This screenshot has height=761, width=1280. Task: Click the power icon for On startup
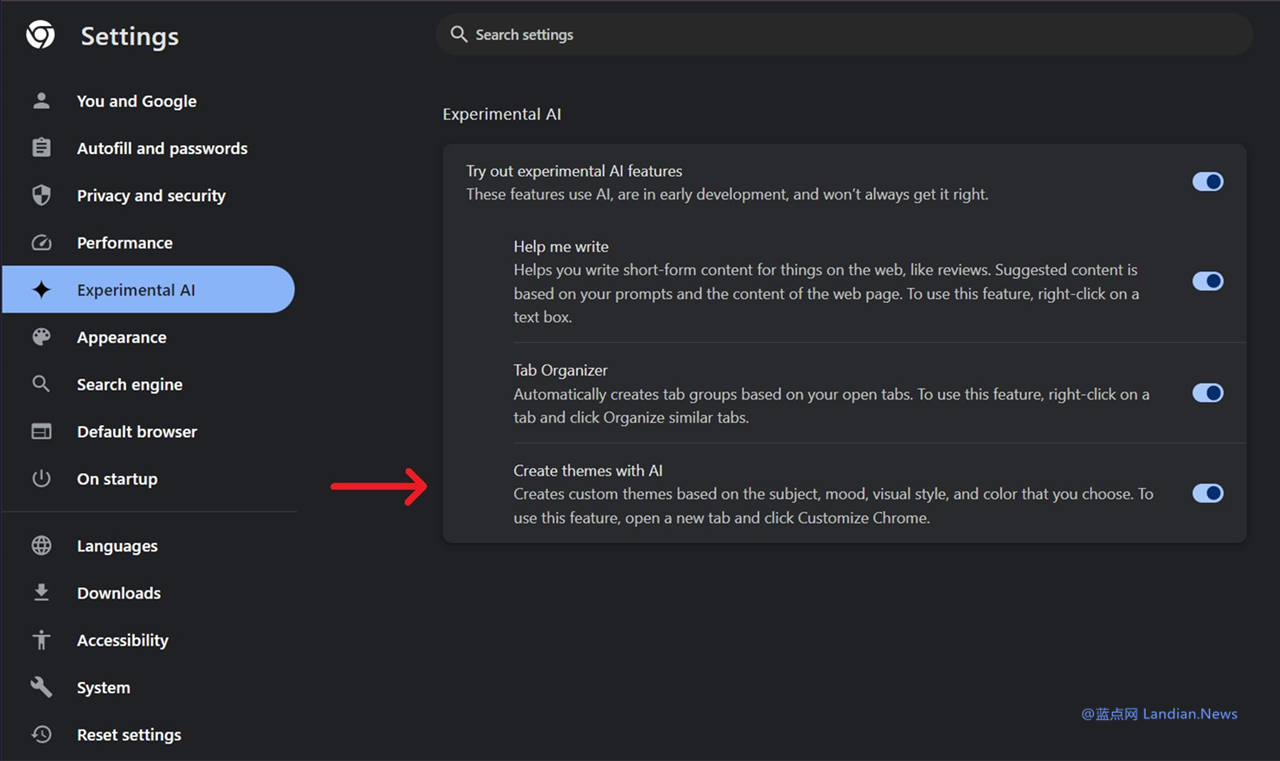tap(41, 479)
